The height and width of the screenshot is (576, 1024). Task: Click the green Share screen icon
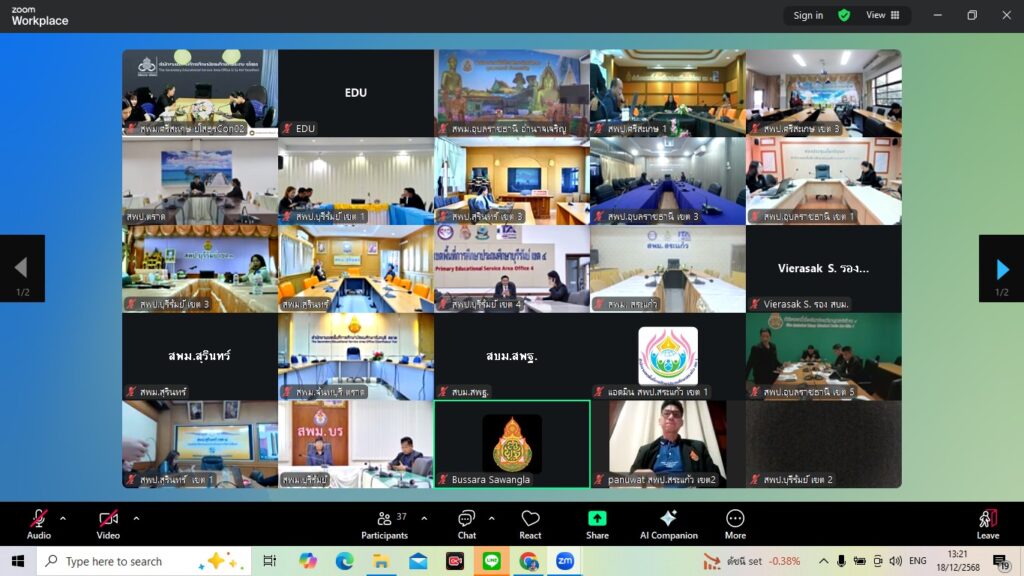[597, 518]
